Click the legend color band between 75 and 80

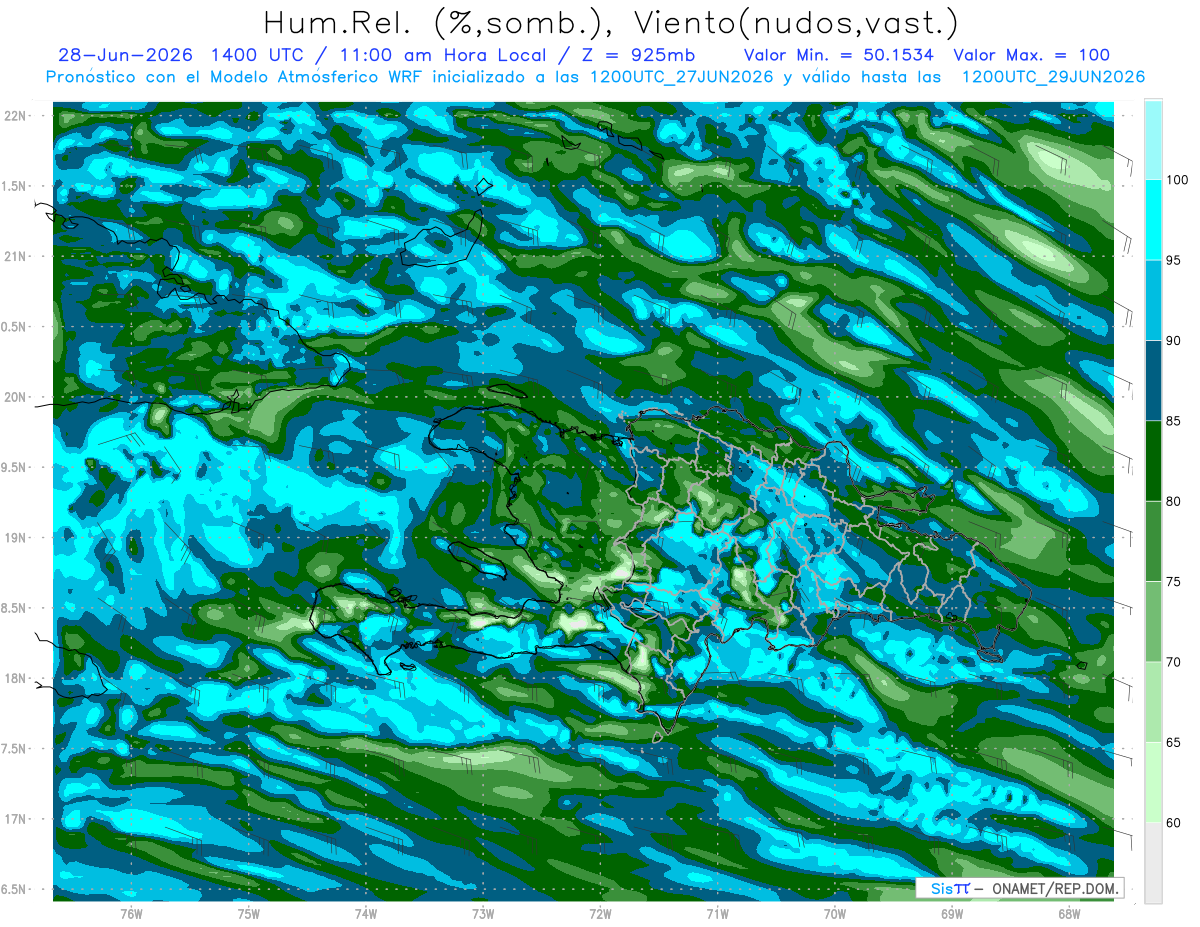pyautogui.click(x=1153, y=542)
